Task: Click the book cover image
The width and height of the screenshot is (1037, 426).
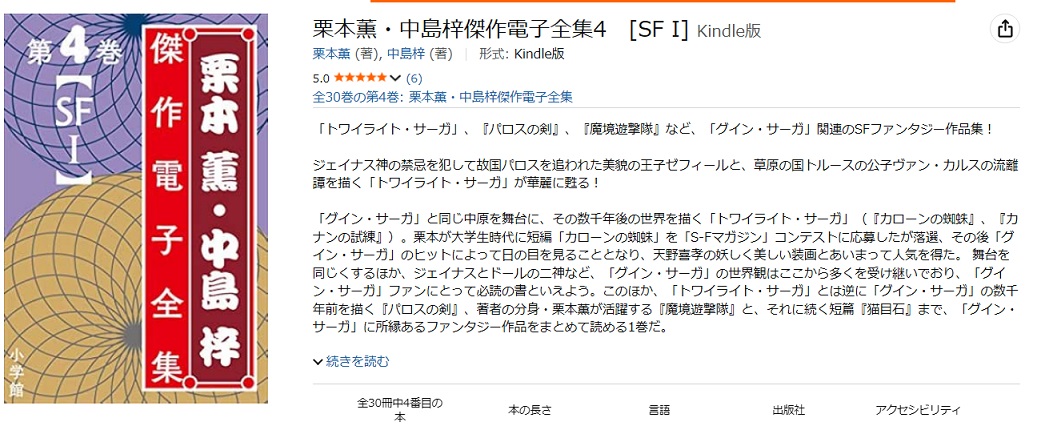Action: [134, 208]
